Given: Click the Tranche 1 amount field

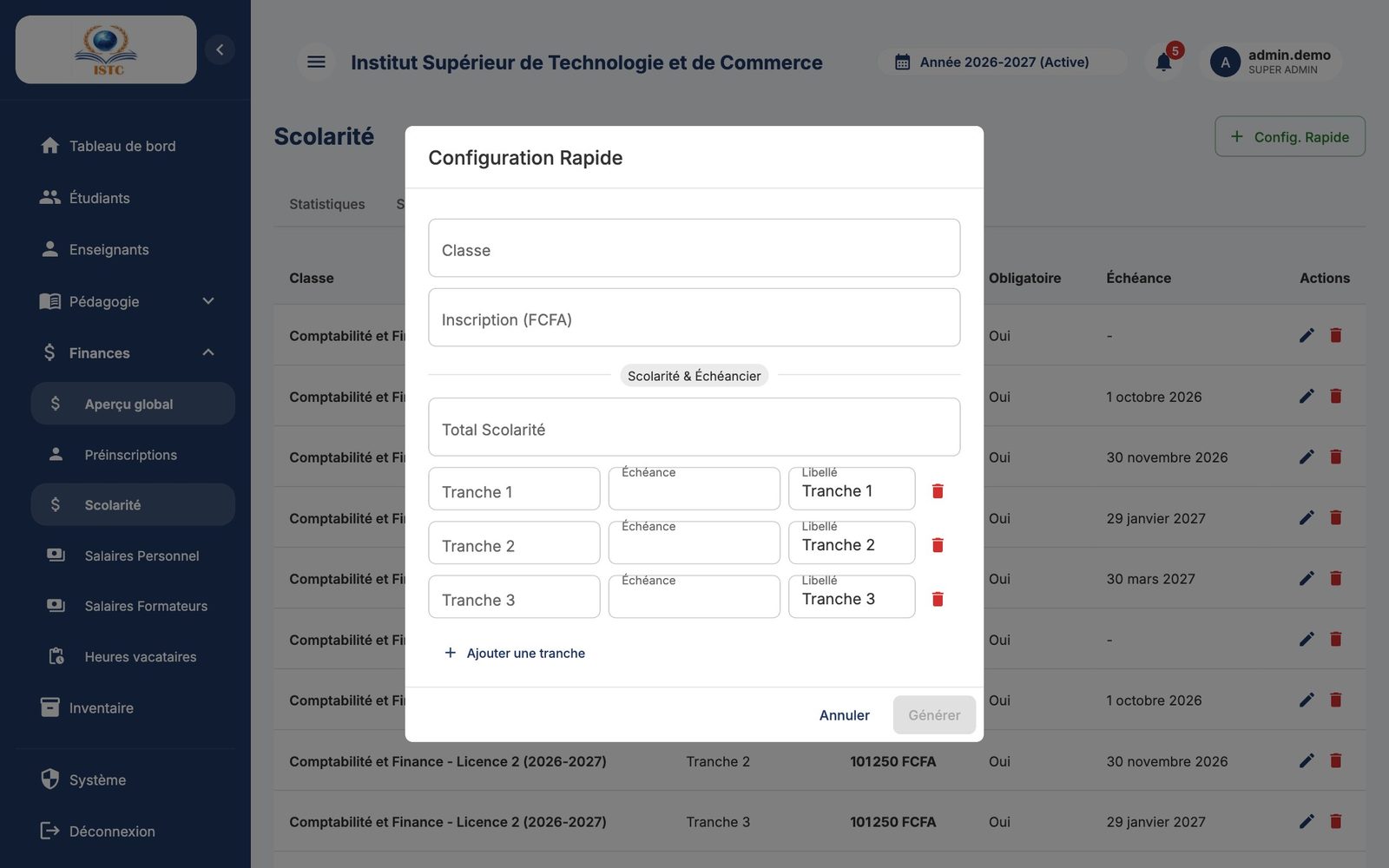Looking at the screenshot, I should coord(514,490).
